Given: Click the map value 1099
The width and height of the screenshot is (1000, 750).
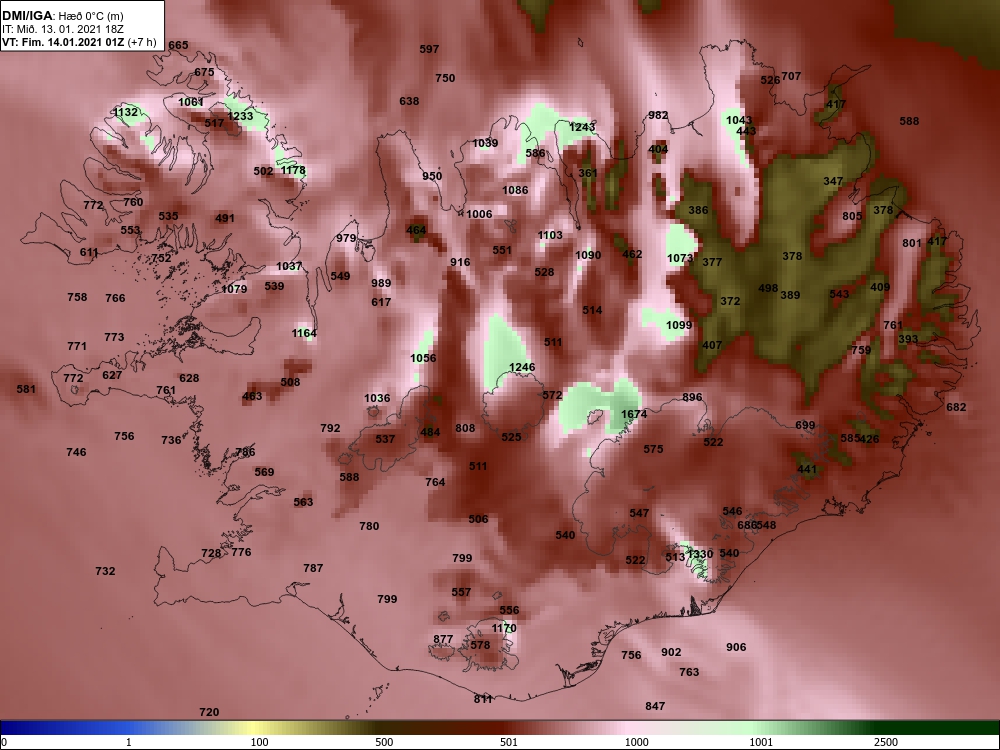Looking at the screenshot, I should [x=679, y=325].
